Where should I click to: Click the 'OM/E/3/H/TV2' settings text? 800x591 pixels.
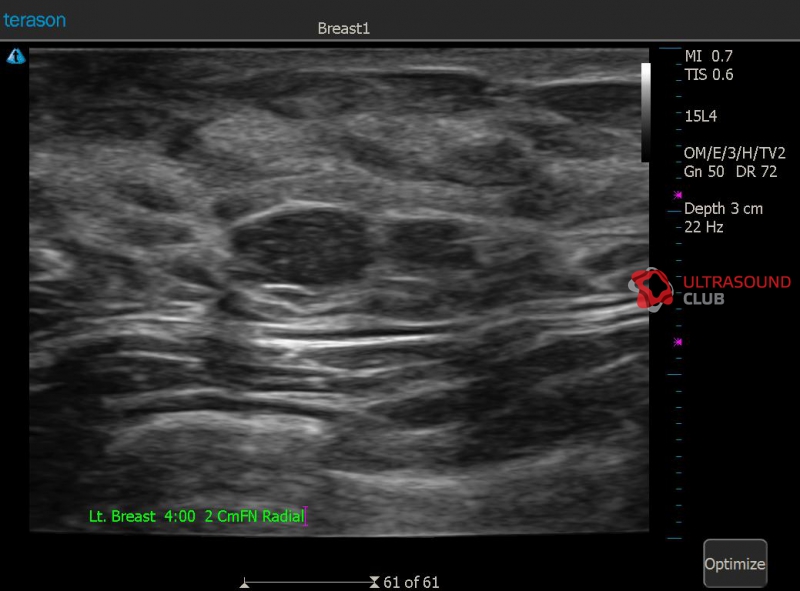pos(735,153)
